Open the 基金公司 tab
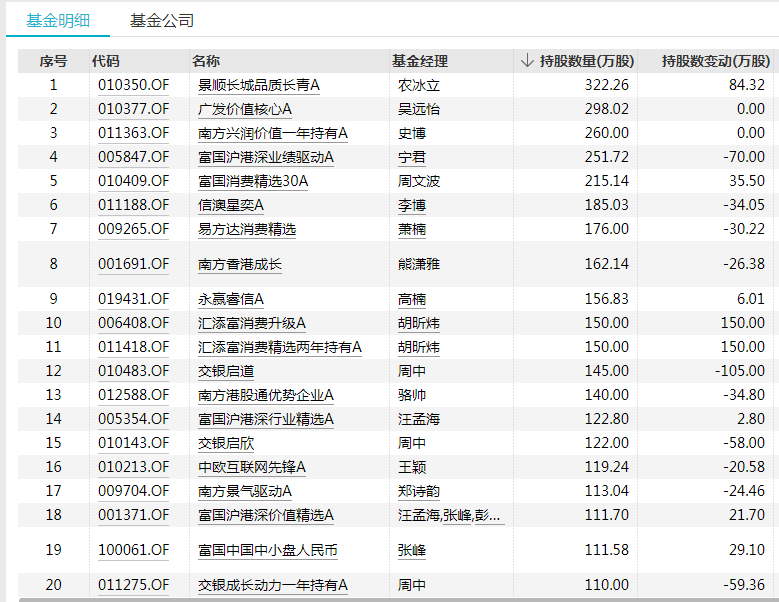The image size is (779, 602). 161,20
